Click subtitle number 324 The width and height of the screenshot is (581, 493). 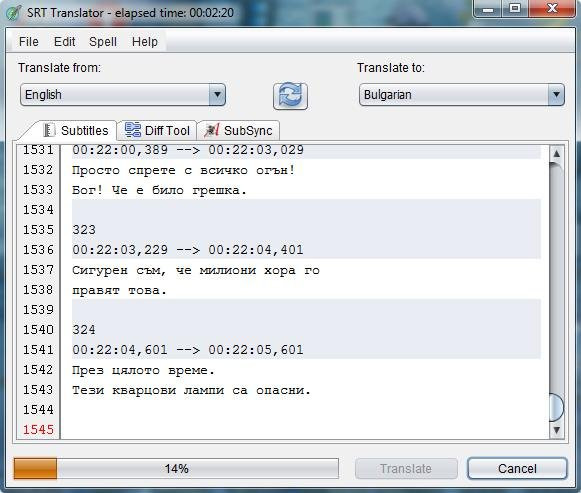tap(84, 330)
